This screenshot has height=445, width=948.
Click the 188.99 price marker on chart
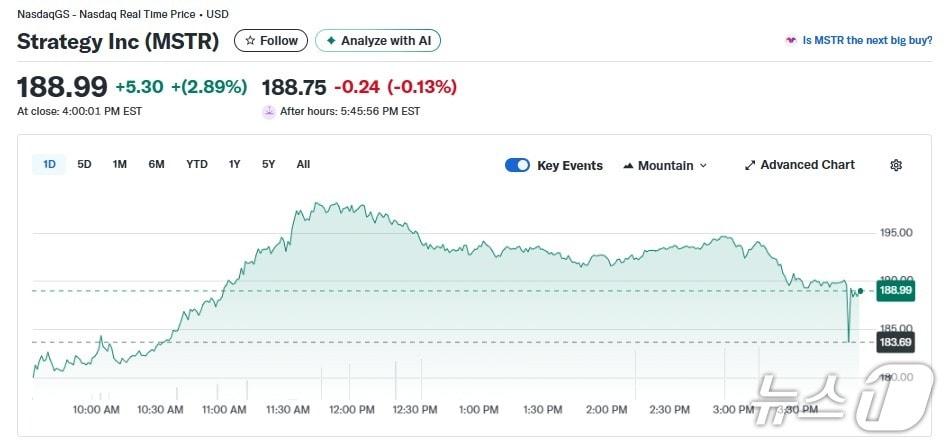(895, 291)
